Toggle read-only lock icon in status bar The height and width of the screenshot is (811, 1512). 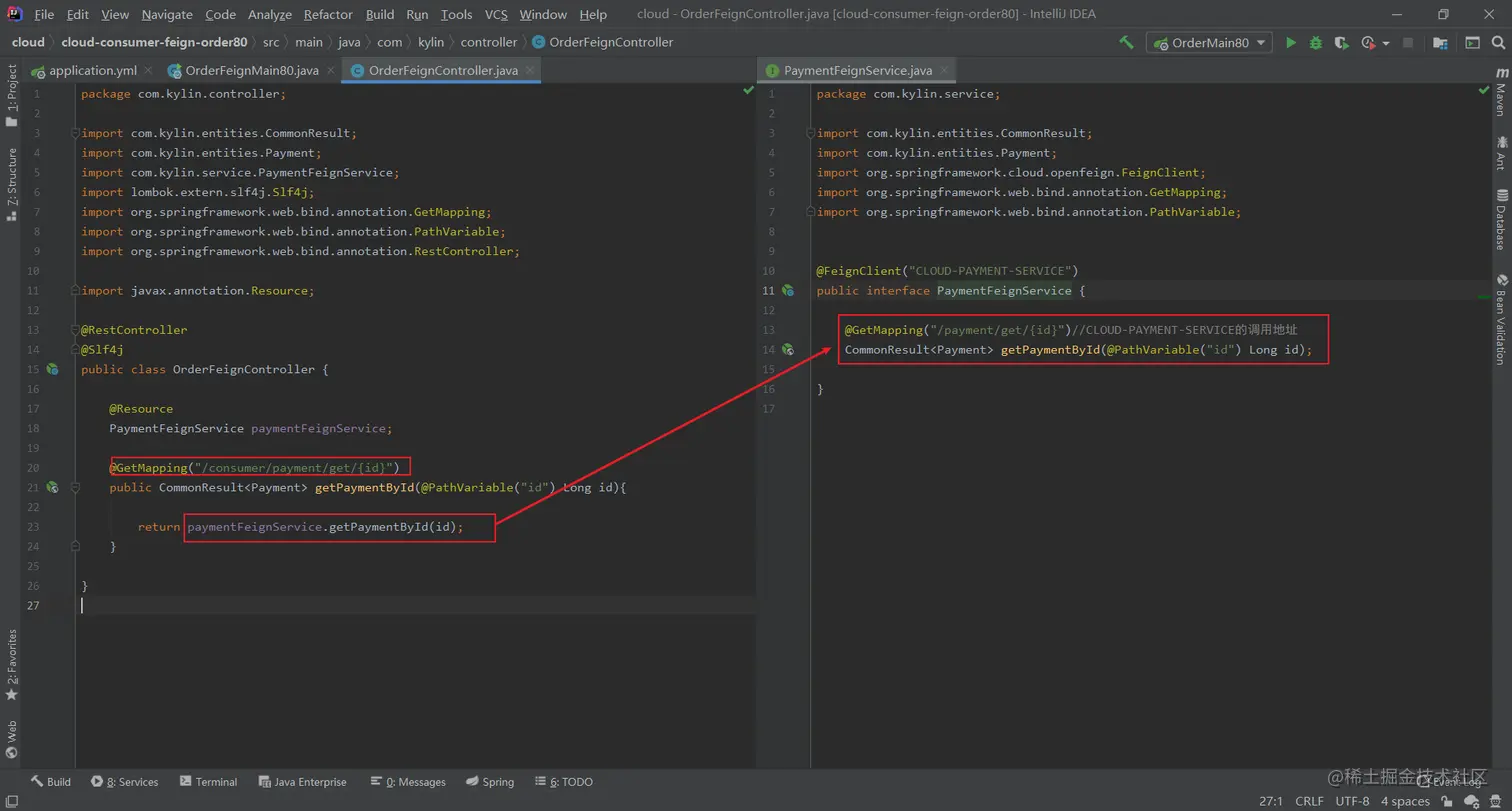coord(1447,801)
